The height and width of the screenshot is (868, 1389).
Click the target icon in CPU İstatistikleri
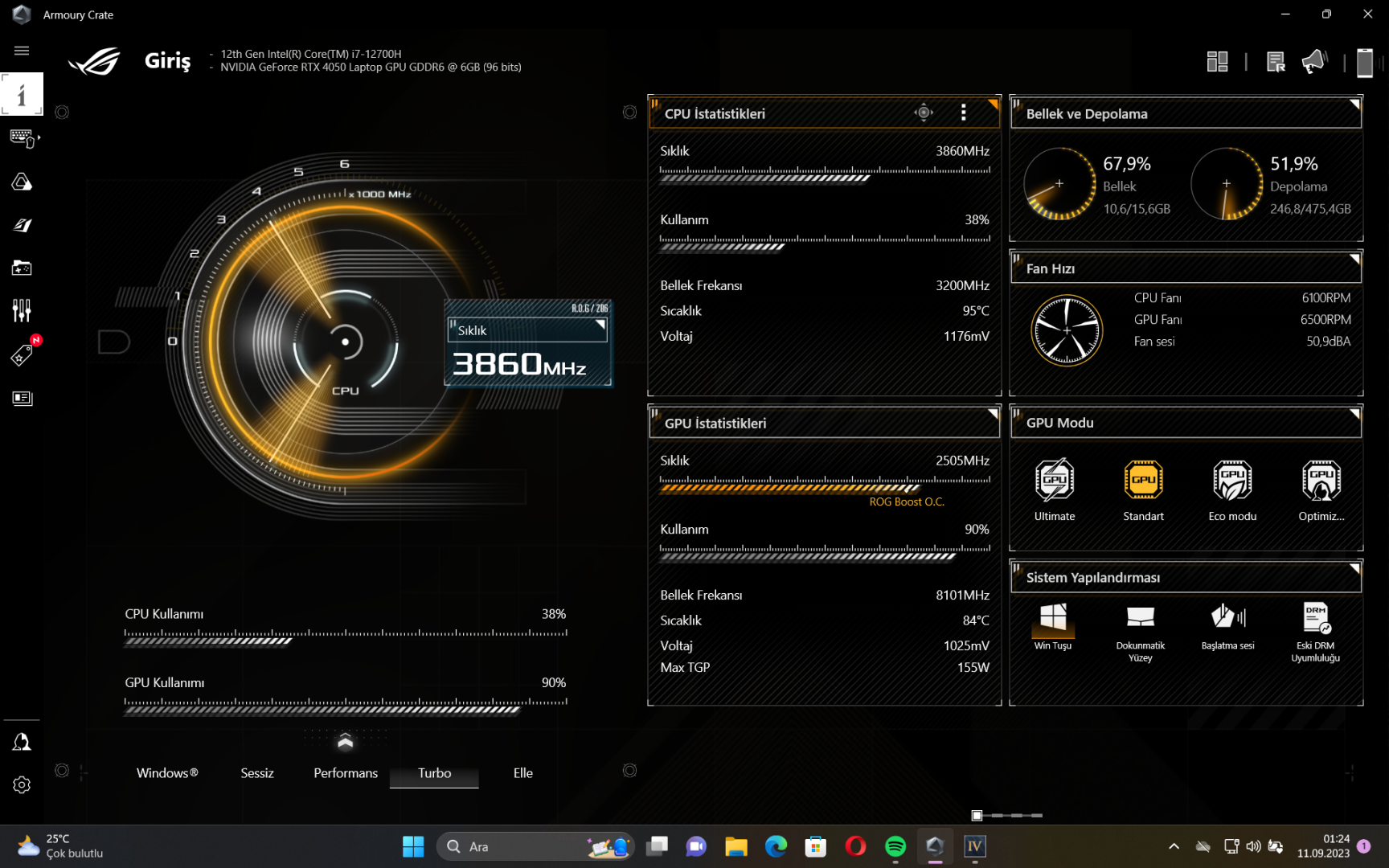[x=924, y=113]
